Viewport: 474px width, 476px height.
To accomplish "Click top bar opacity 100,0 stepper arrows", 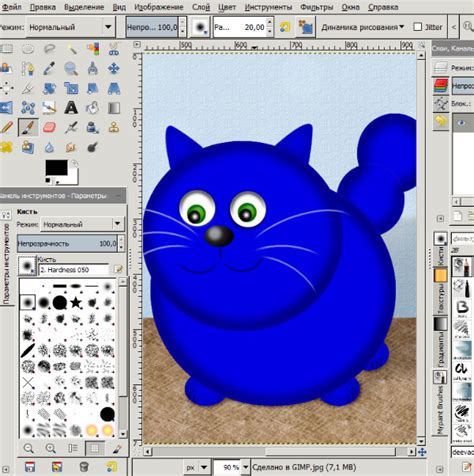I will coord(182,27).
